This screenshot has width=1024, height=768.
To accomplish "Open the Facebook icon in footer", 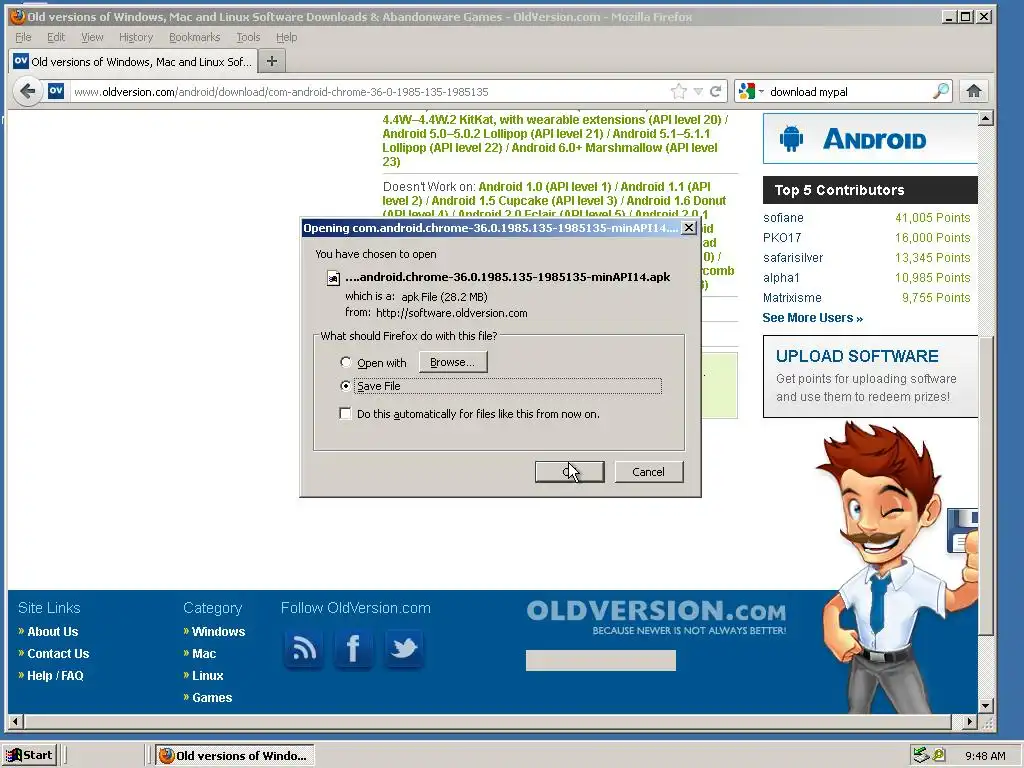I will tap(353, 648).
